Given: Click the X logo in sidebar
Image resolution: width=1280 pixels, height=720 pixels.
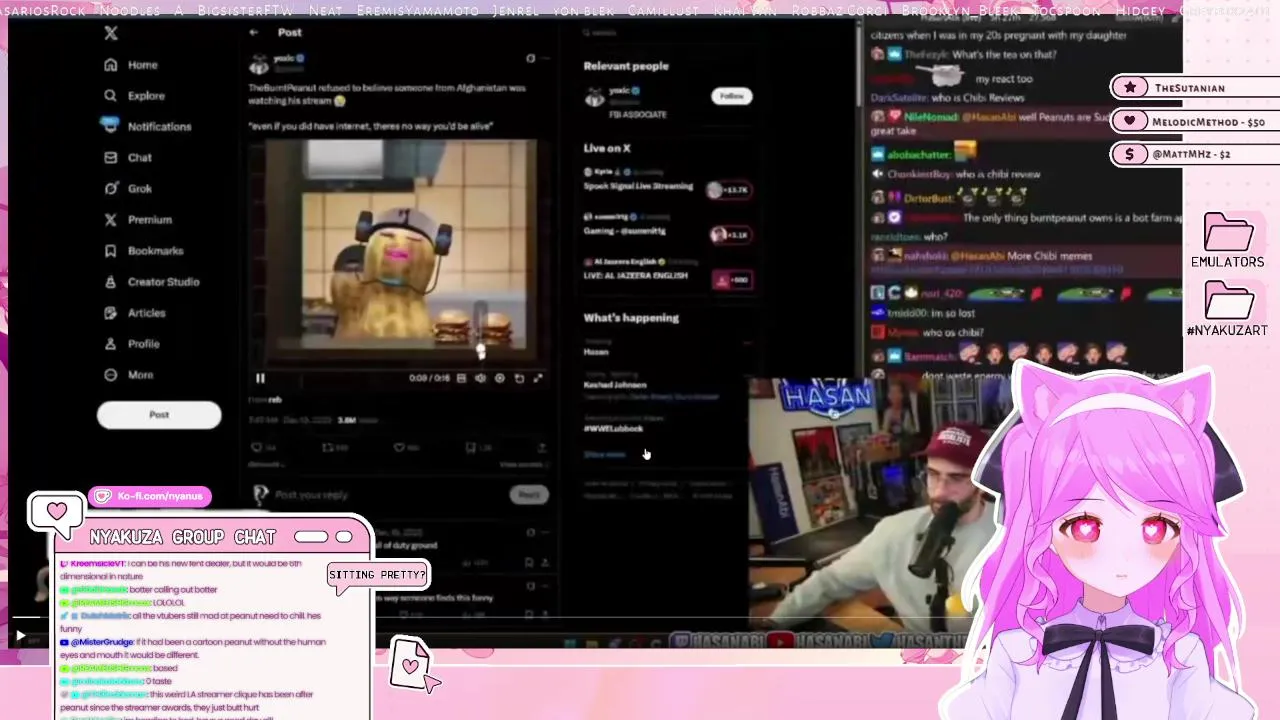Looking at the screenshot, I should (x=111, y=33).
